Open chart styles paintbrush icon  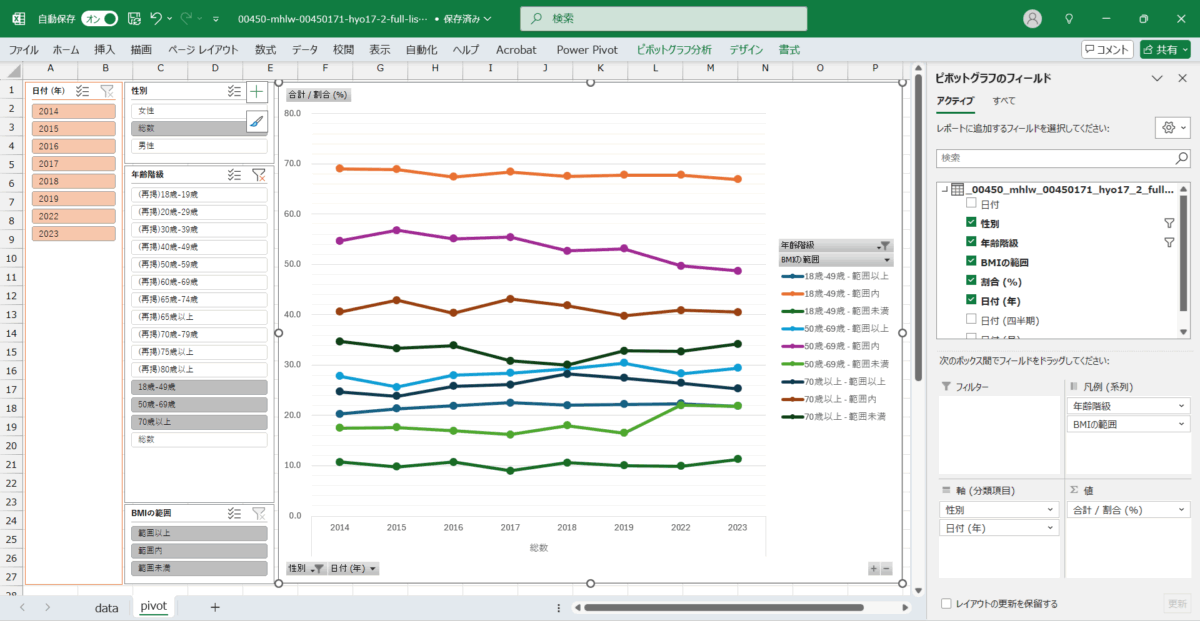pyautogui.click(x=257, y=121)
